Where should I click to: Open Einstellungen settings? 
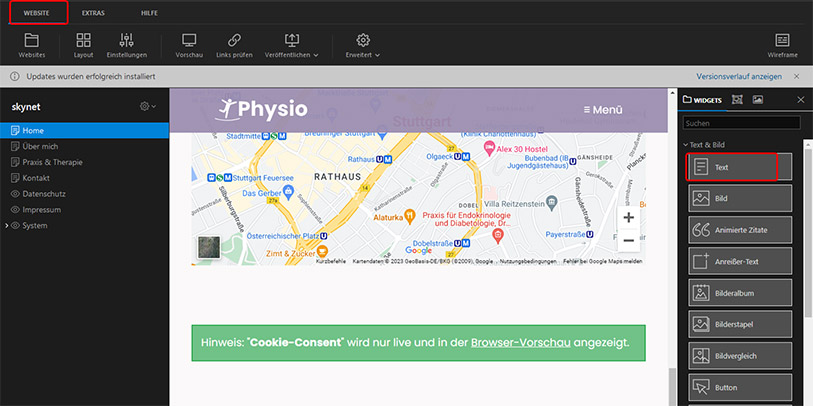(x=127, y=46)
